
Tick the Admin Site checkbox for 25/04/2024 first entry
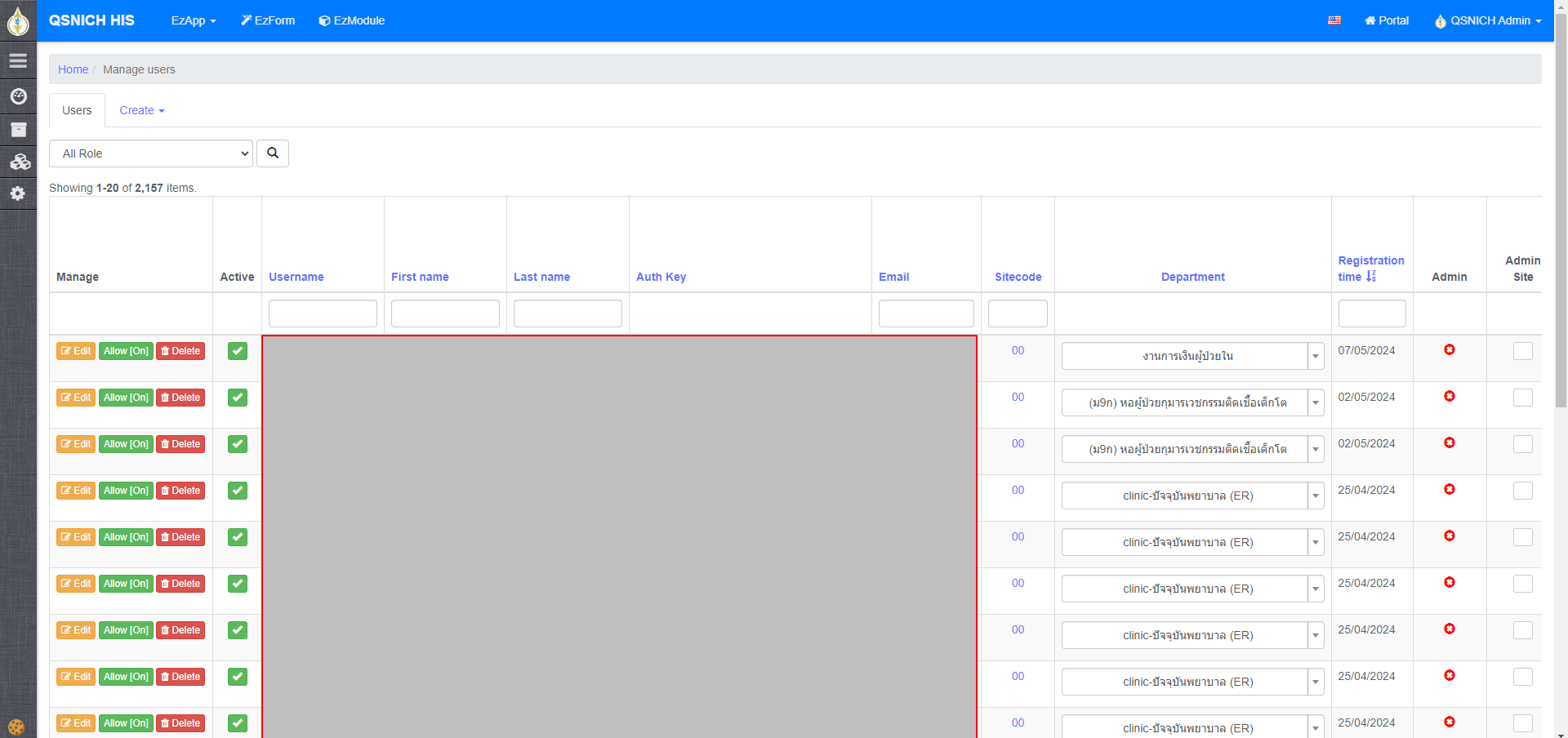point(1522,491)
